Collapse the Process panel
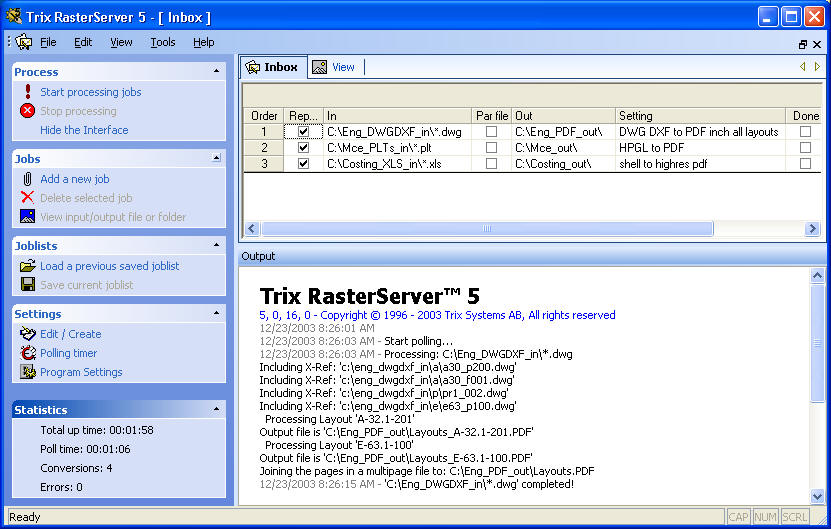The image size is (831, 529). pos(216,71)
